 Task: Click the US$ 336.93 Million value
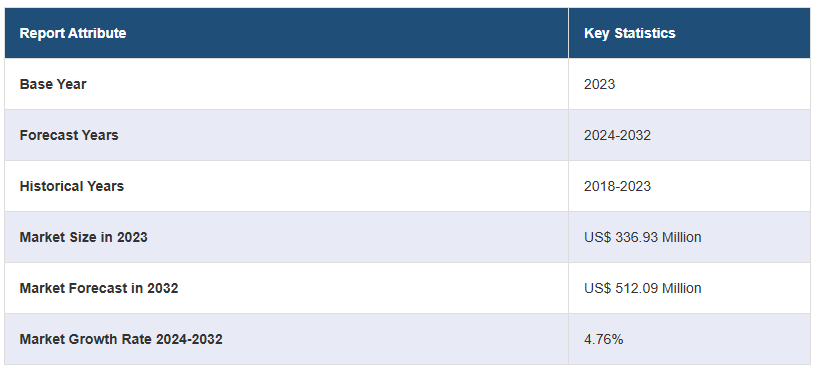pyautogui.click(x=642, y=238)
